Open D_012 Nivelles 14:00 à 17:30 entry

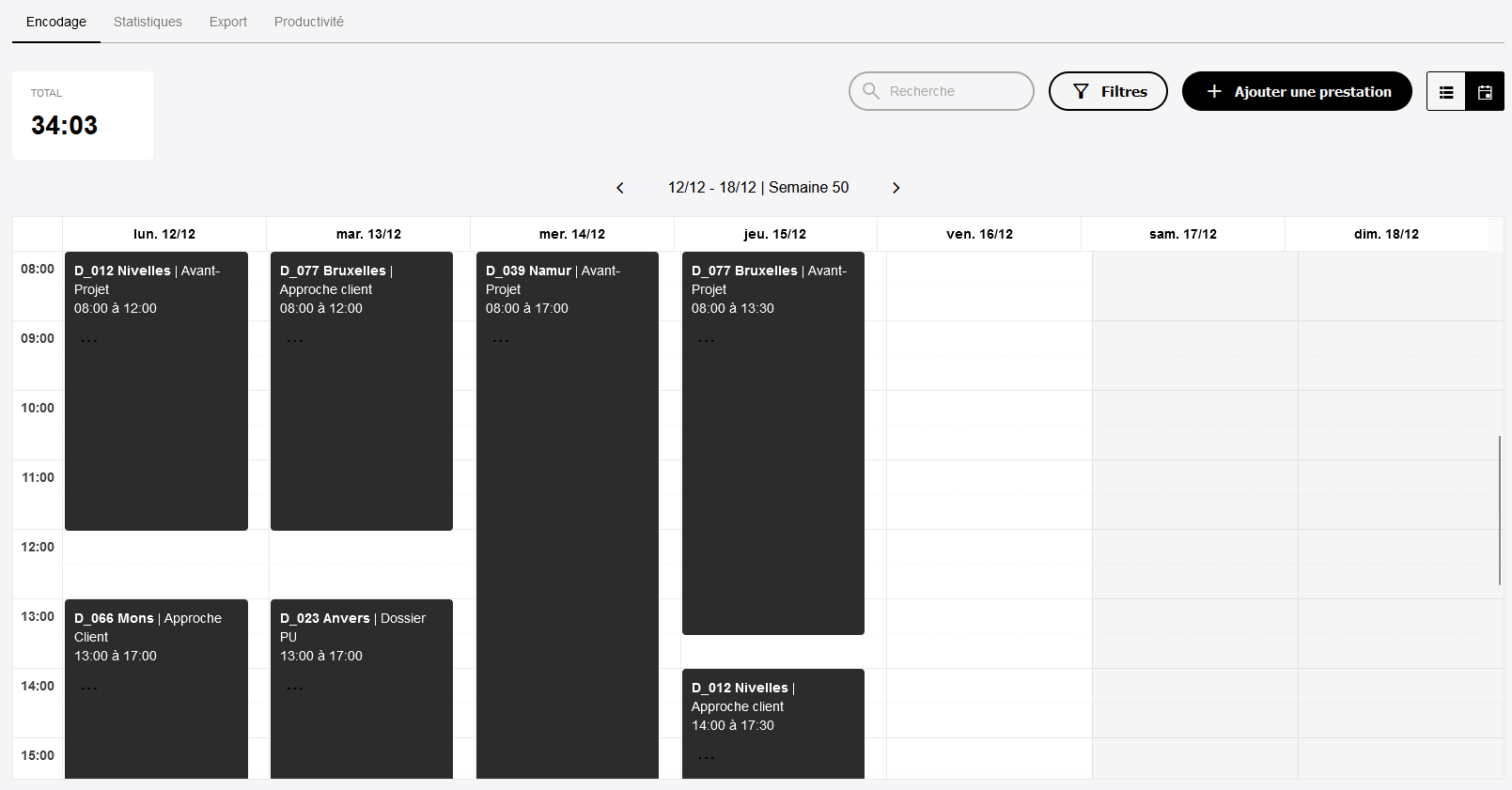click(x=773, y=723)
